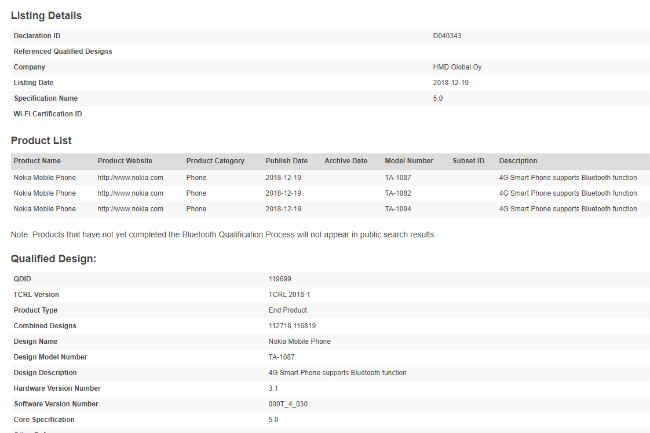Viewport: 650px width, 433px height.
Task: Click the Product Category column header
Action: pyautogui.click(x=215, y=161)
